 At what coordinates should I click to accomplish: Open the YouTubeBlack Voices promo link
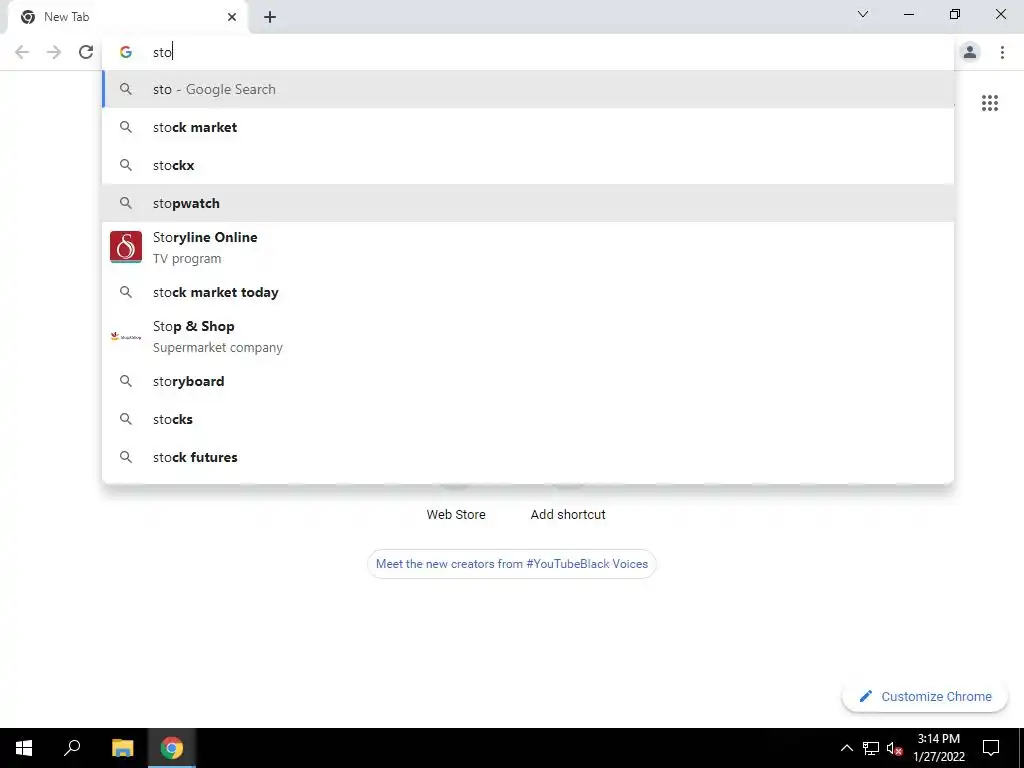[x=511, y=564]
